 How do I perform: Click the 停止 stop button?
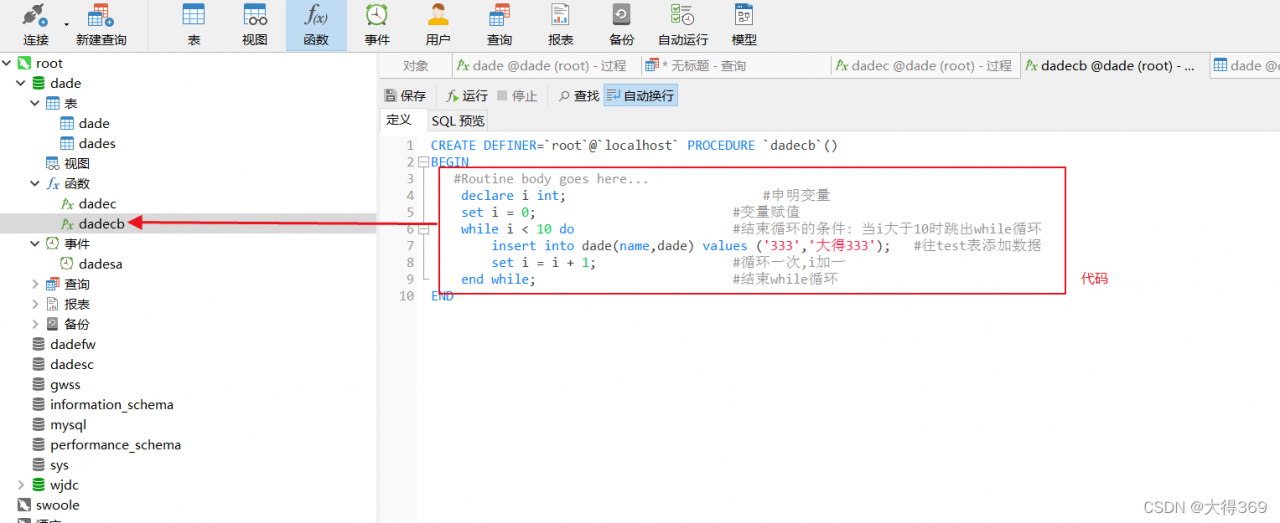[516, 96]
